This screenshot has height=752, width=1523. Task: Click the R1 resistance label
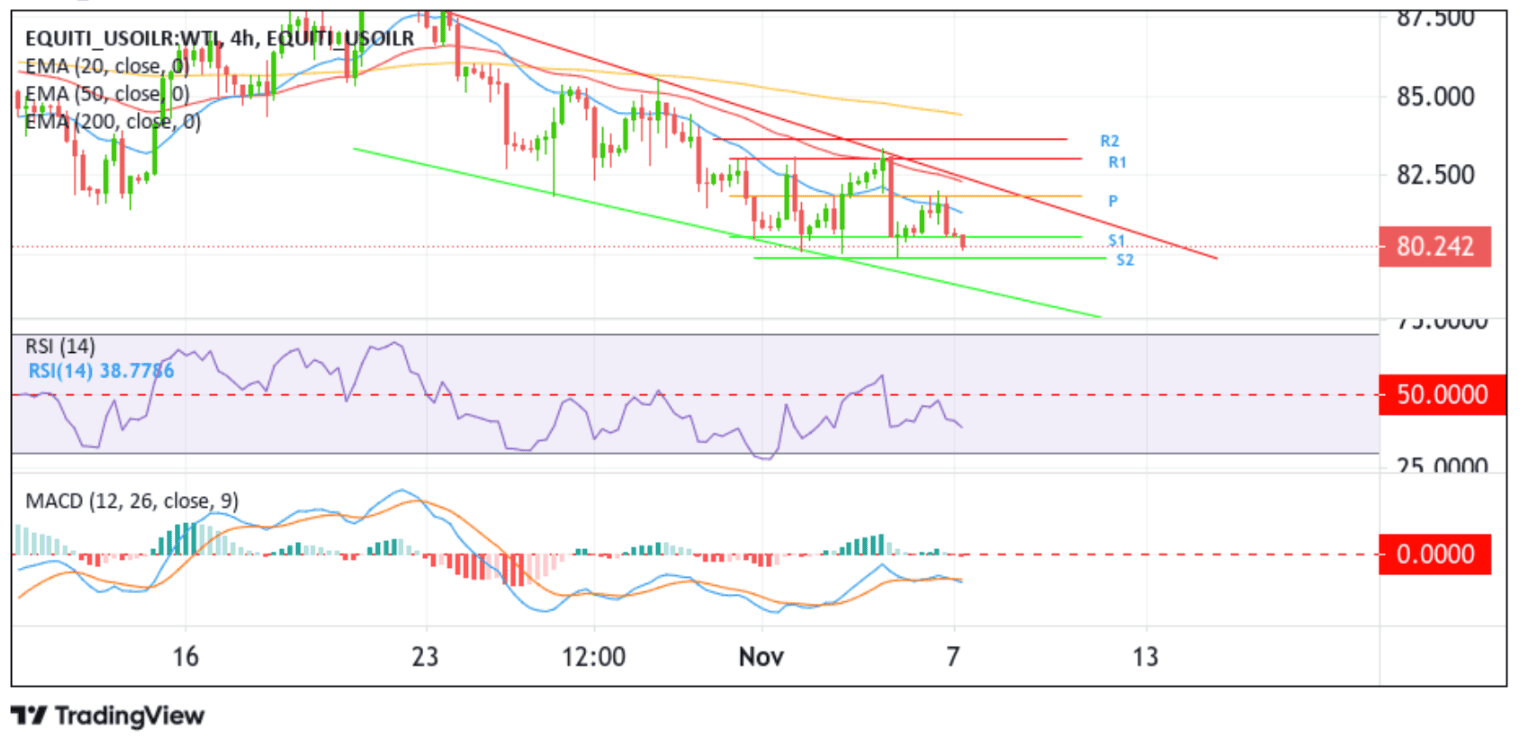coord(1117,162)
